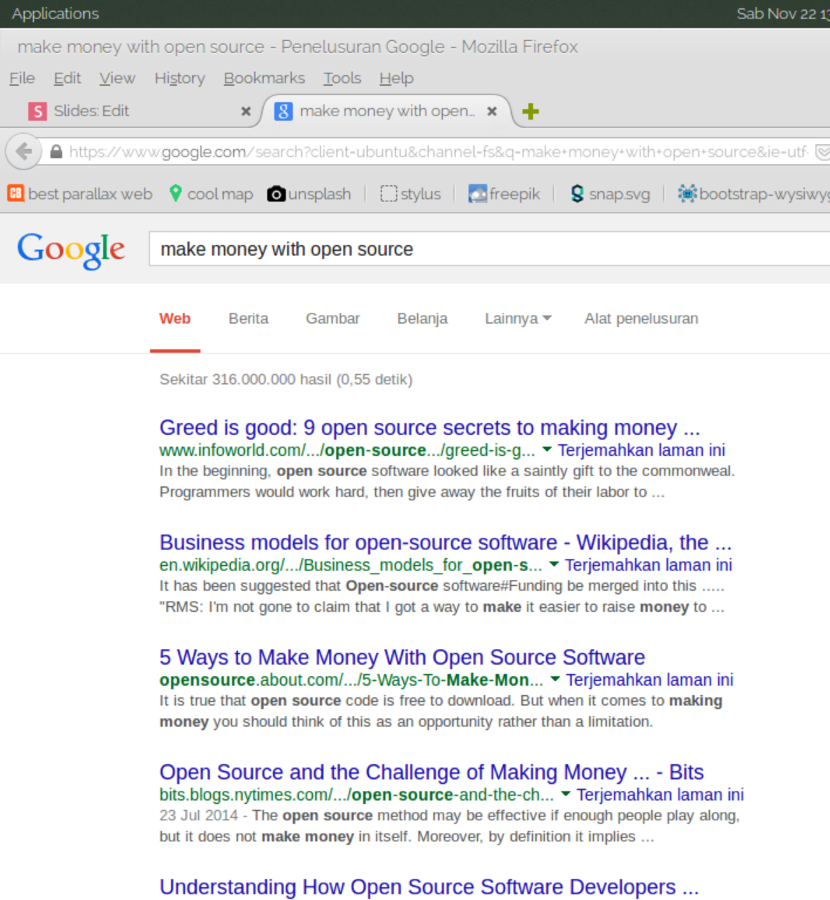Open cool map bookmark
The image size is (830, 900).
coord(211,194)
